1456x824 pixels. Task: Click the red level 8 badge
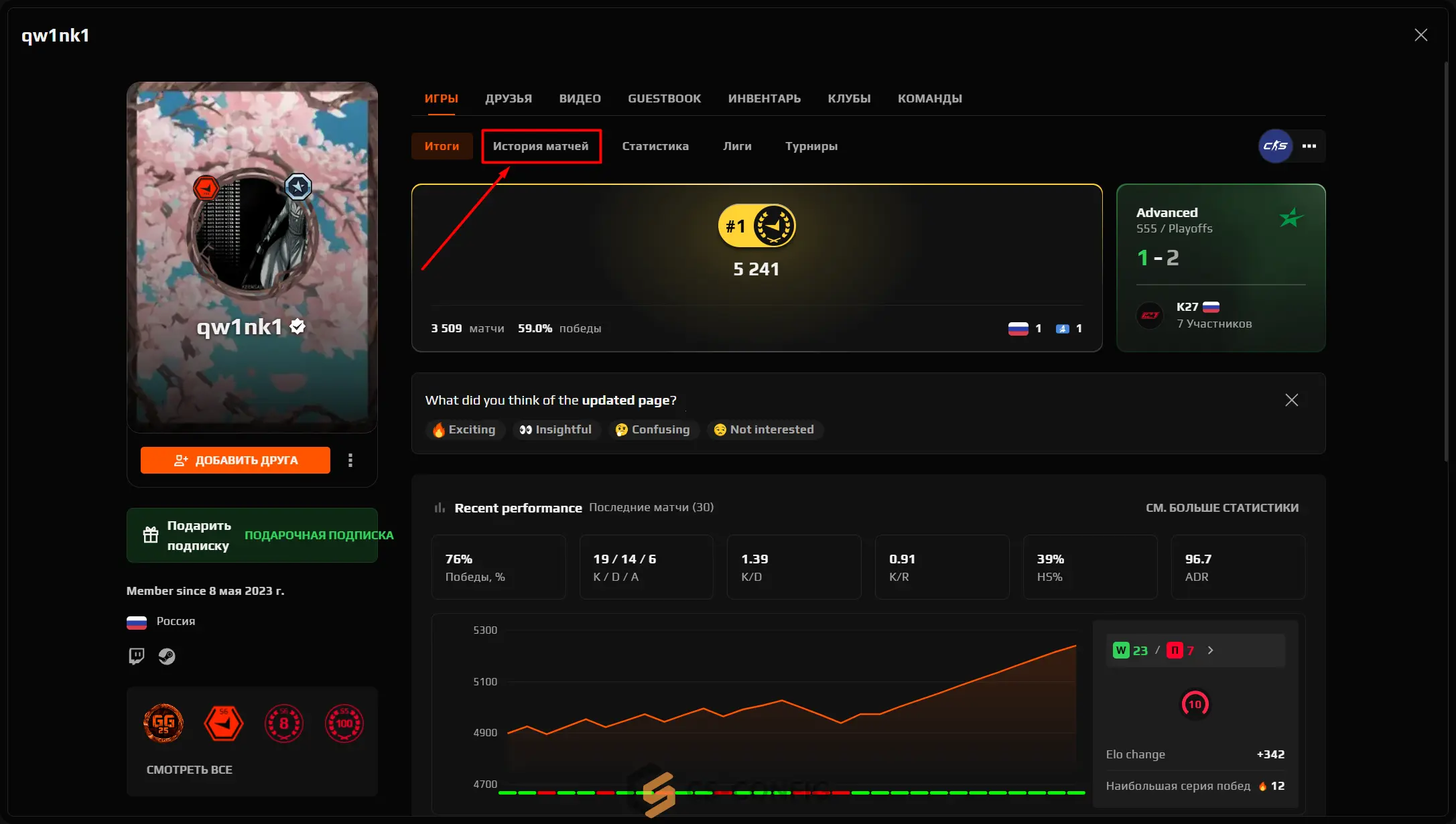(x=284, y=724)
